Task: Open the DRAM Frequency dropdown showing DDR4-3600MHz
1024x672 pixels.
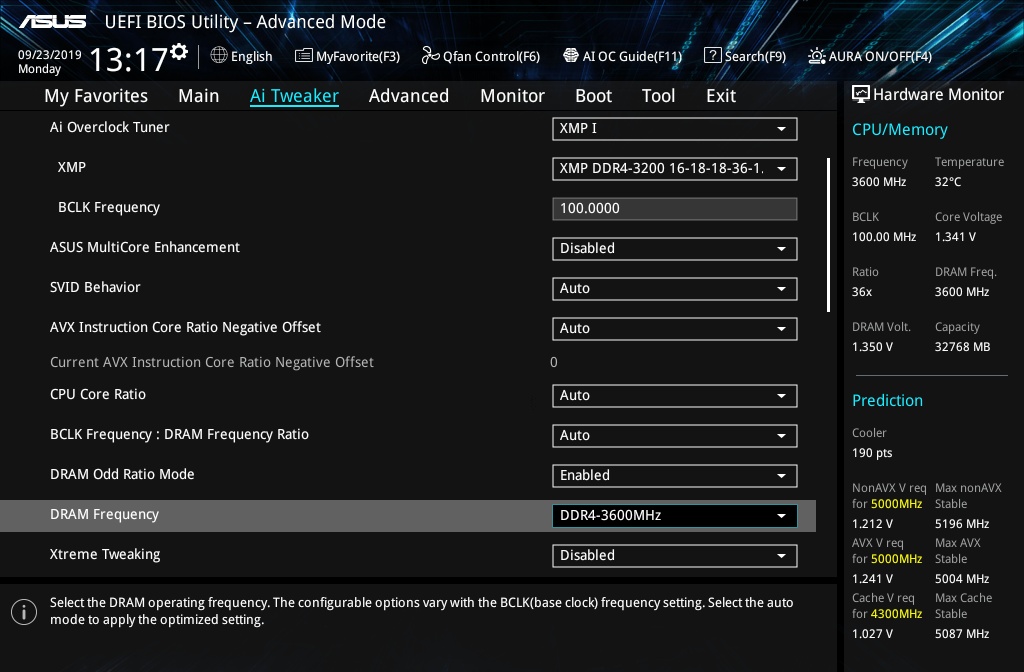Action: [675, 516]
